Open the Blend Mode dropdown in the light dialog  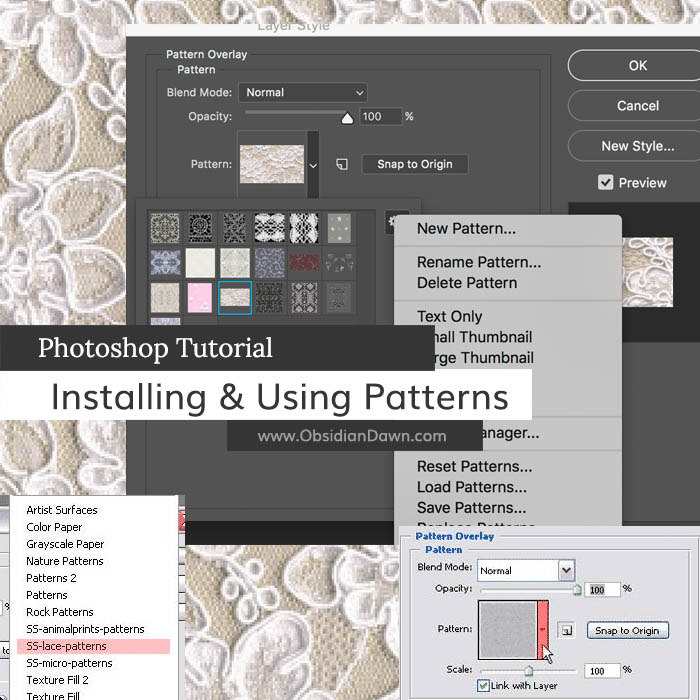[x=526, y=570]
